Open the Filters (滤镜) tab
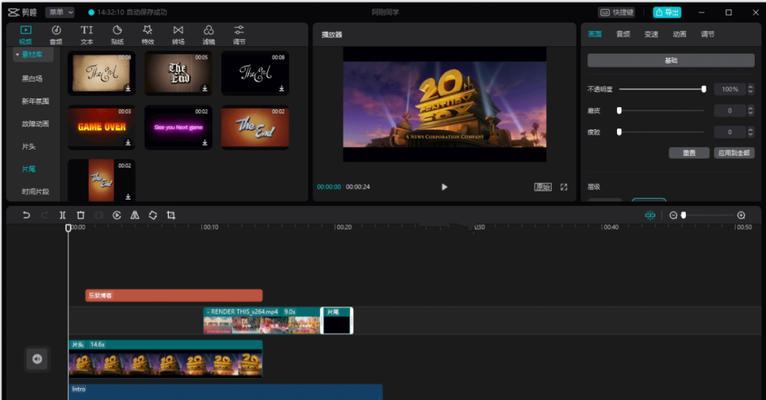The width and height of the screenshot is (766, 400). [x=209, y=35]
